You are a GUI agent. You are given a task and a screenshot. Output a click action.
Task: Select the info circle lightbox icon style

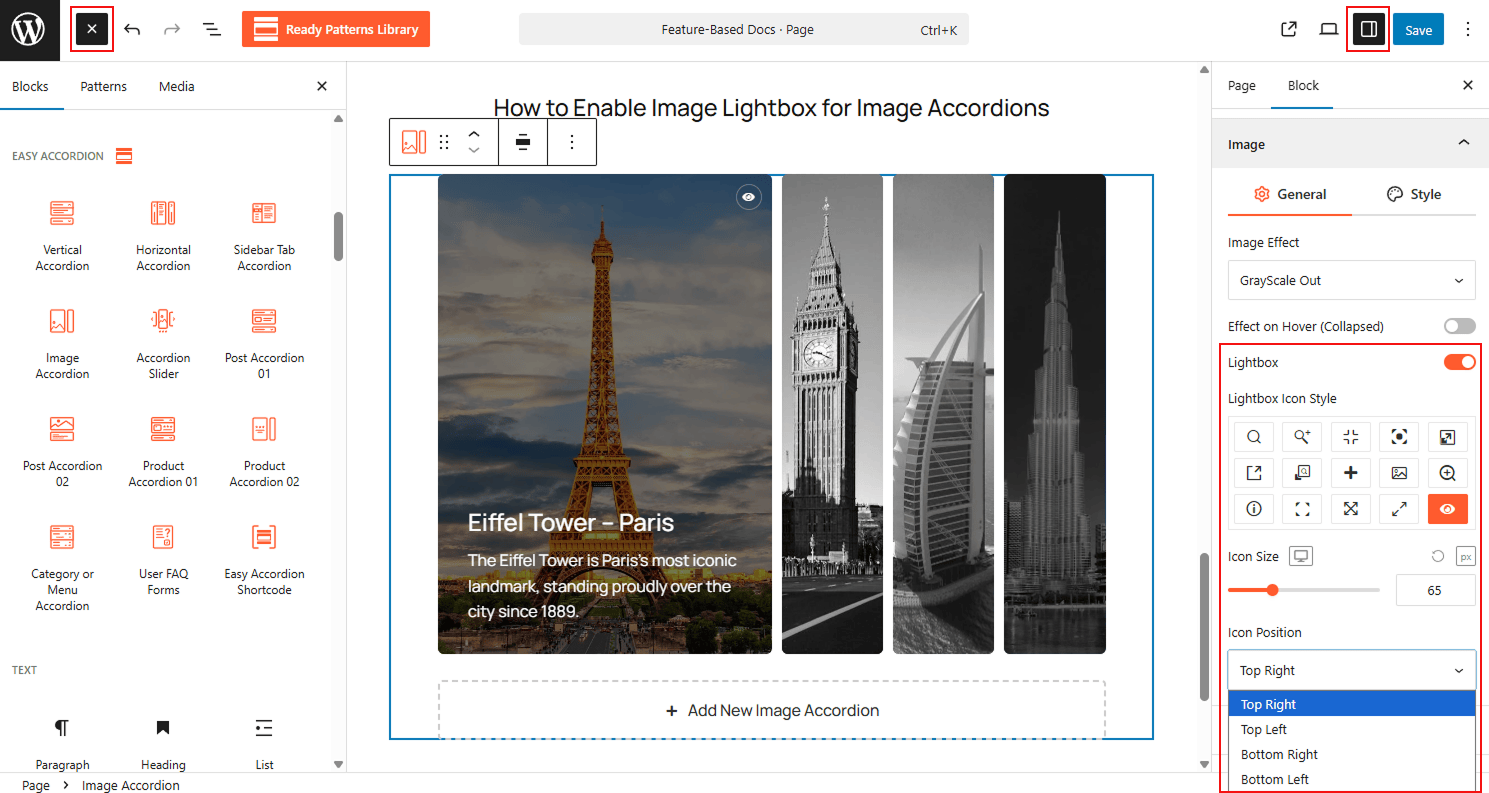tap(1253, 509)
